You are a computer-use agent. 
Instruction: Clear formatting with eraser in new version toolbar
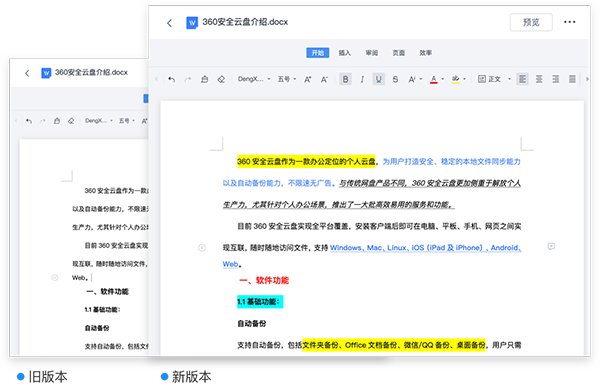pos(221,79)
